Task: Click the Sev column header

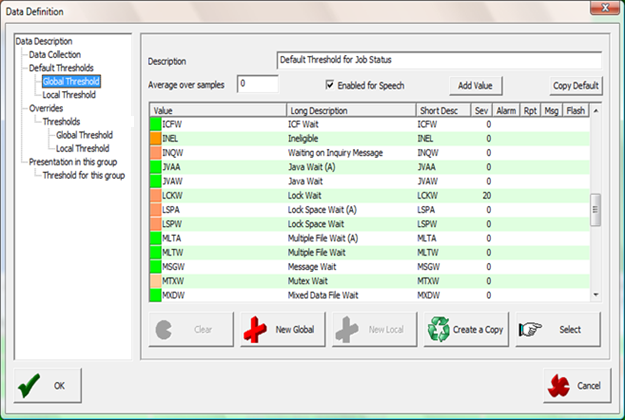Action: pos(482,110)
